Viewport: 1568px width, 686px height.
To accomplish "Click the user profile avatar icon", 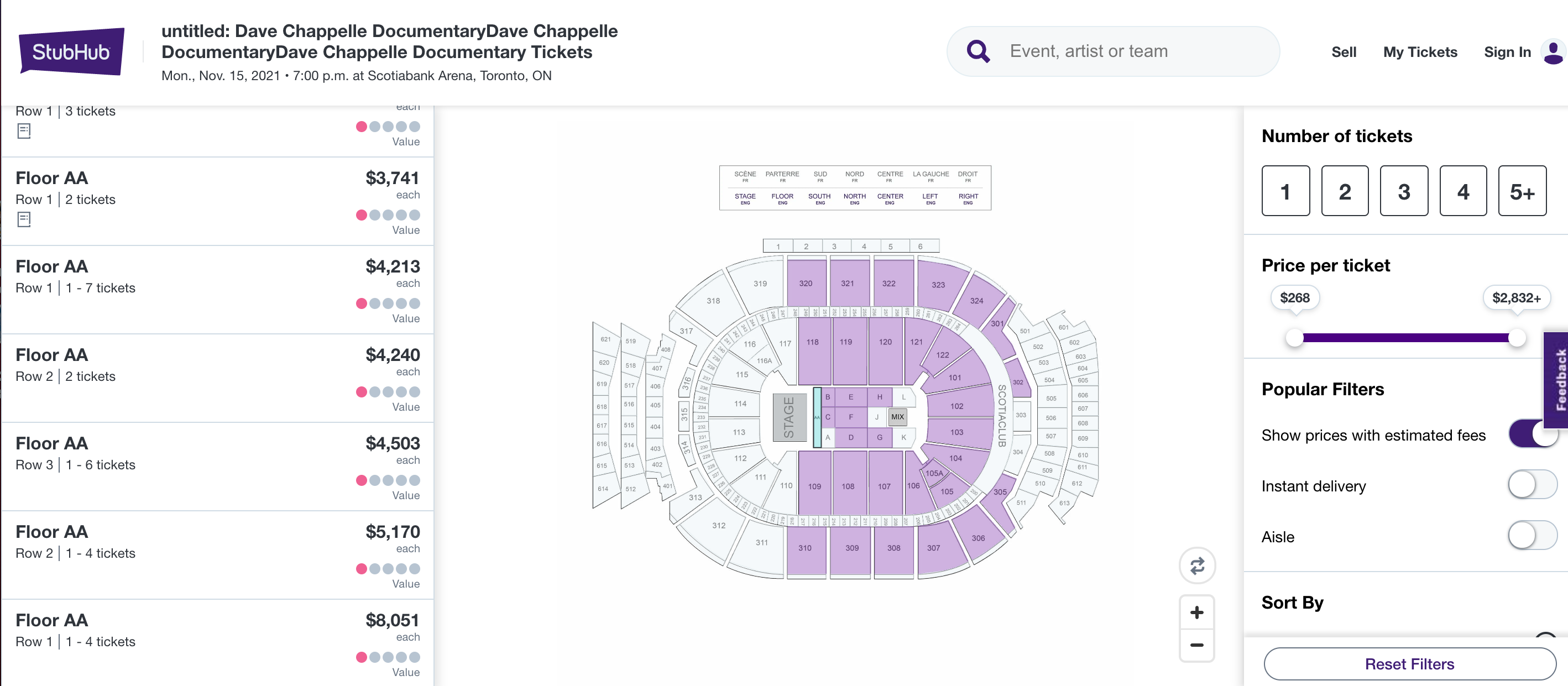I will click(x=1553, y=52).
